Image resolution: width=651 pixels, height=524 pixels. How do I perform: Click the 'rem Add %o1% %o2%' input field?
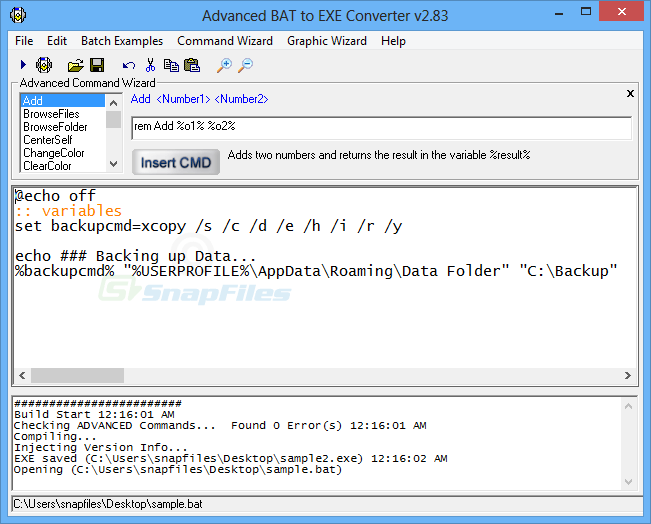click(382, 127)
